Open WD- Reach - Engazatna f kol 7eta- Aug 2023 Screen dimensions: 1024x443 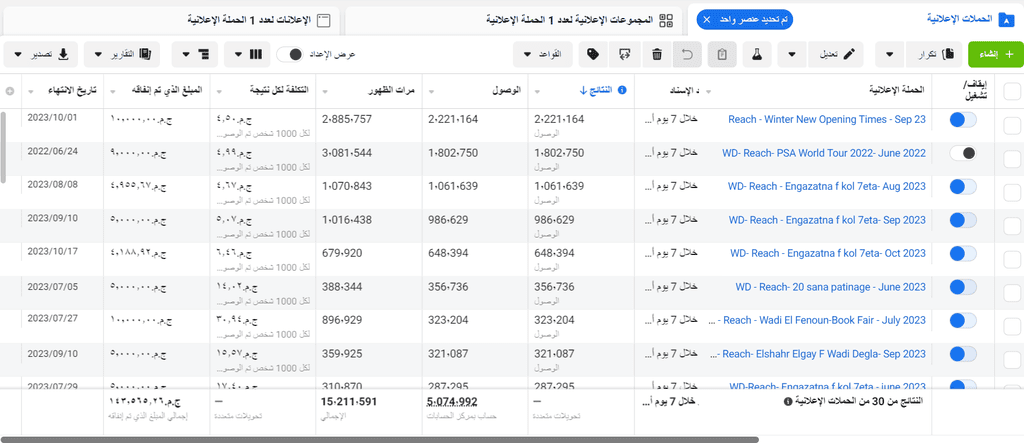(x=827, y=186)
